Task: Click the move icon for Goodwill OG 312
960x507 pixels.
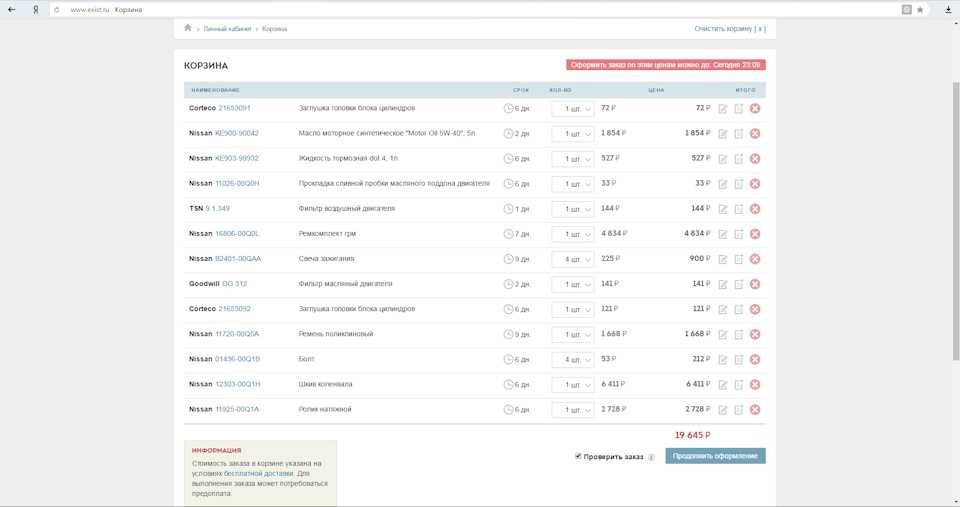Action: [738, 284]
